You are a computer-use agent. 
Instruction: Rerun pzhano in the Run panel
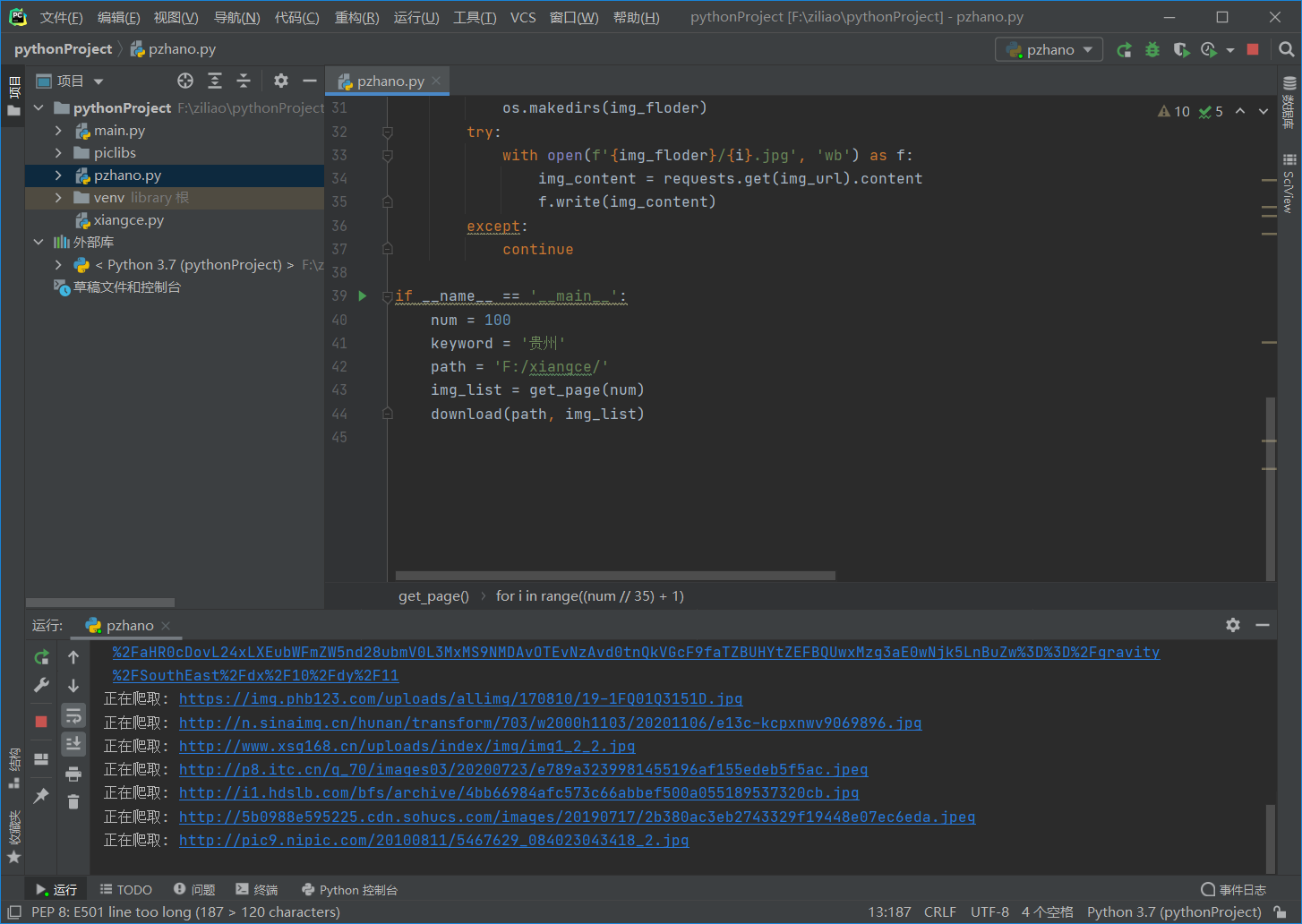point(41,658)
